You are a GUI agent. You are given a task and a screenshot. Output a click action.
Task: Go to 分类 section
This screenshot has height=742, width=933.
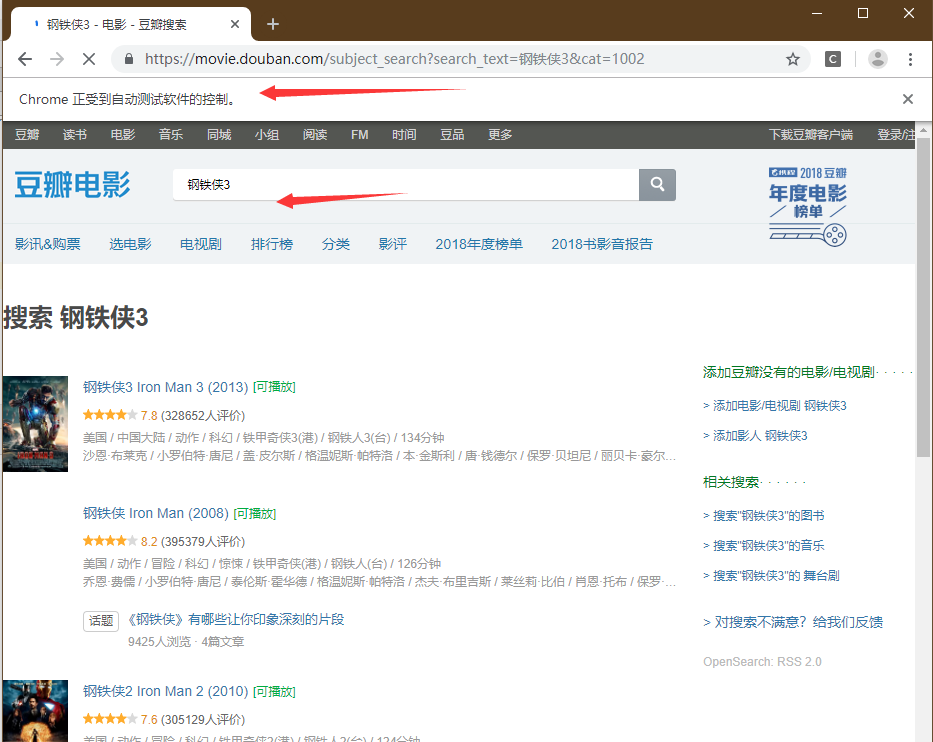pos(336,244)
